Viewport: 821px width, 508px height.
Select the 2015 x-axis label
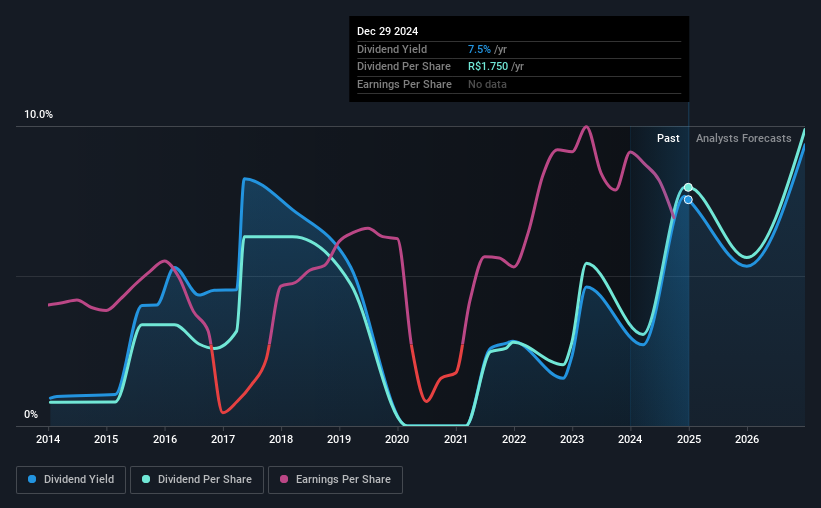(x=106, y=439)
